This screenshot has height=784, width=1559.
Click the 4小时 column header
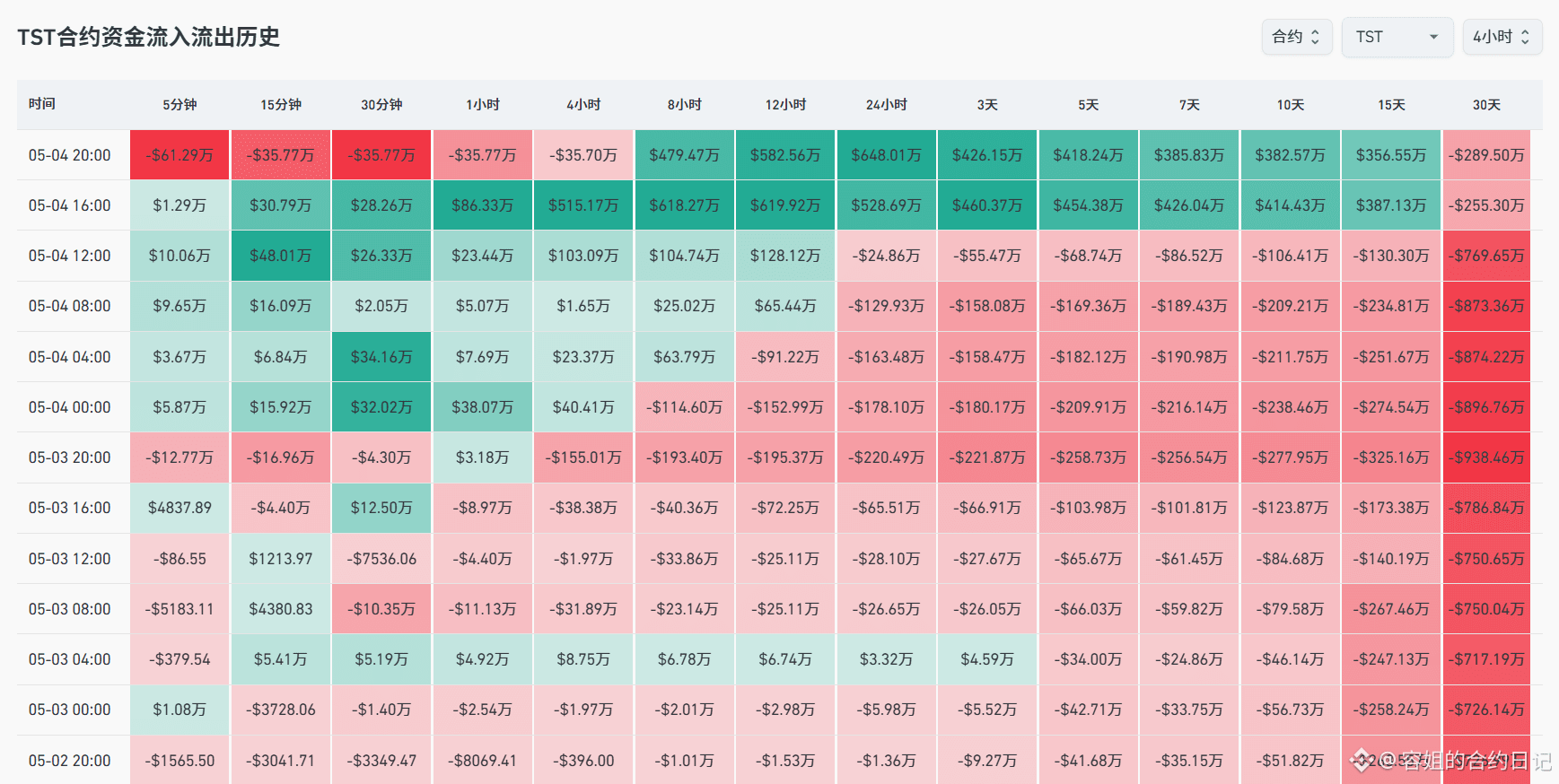(x=583, y=105)
